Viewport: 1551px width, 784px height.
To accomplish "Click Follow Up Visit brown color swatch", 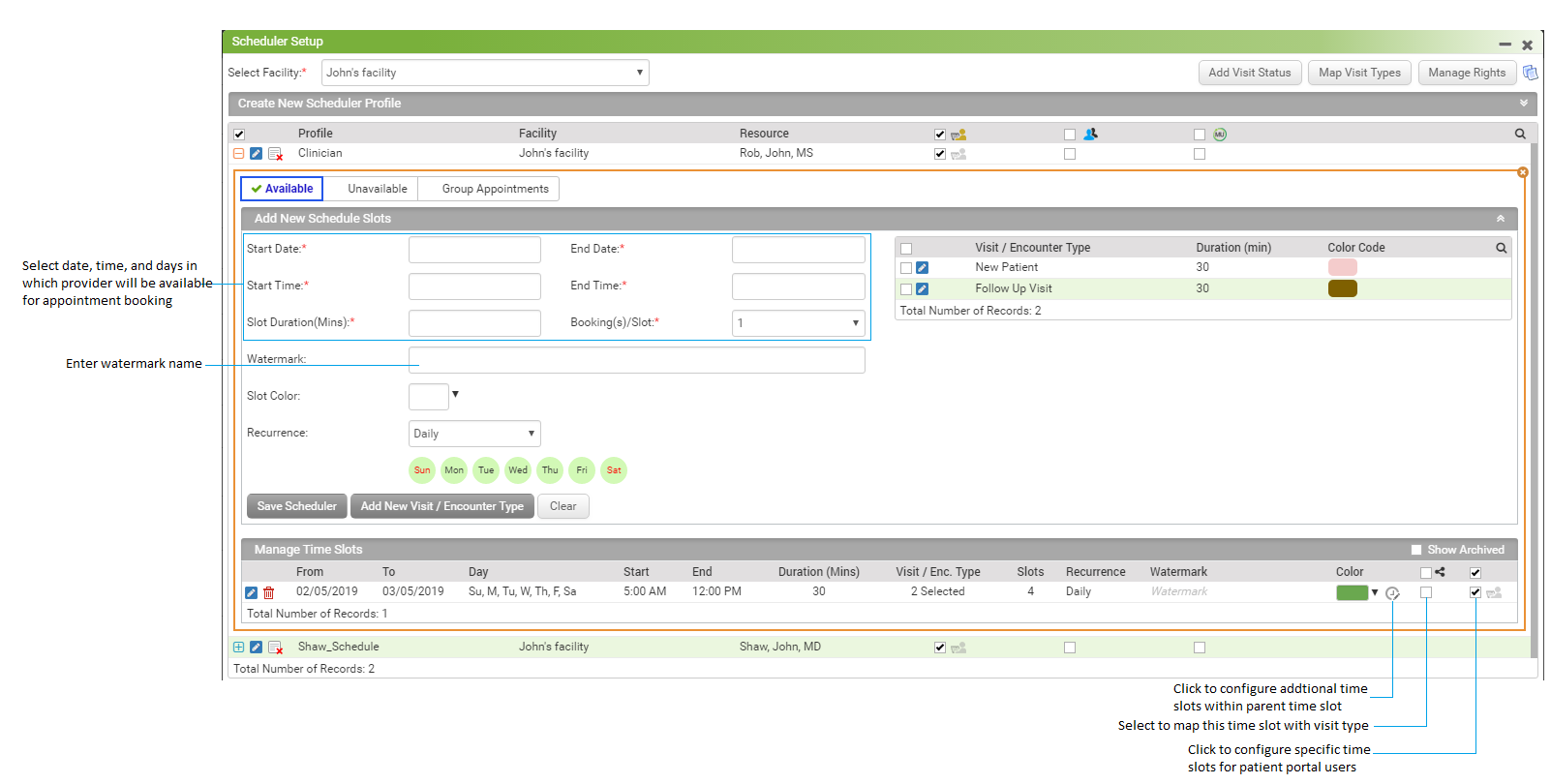I will [x=1343, y=288].
